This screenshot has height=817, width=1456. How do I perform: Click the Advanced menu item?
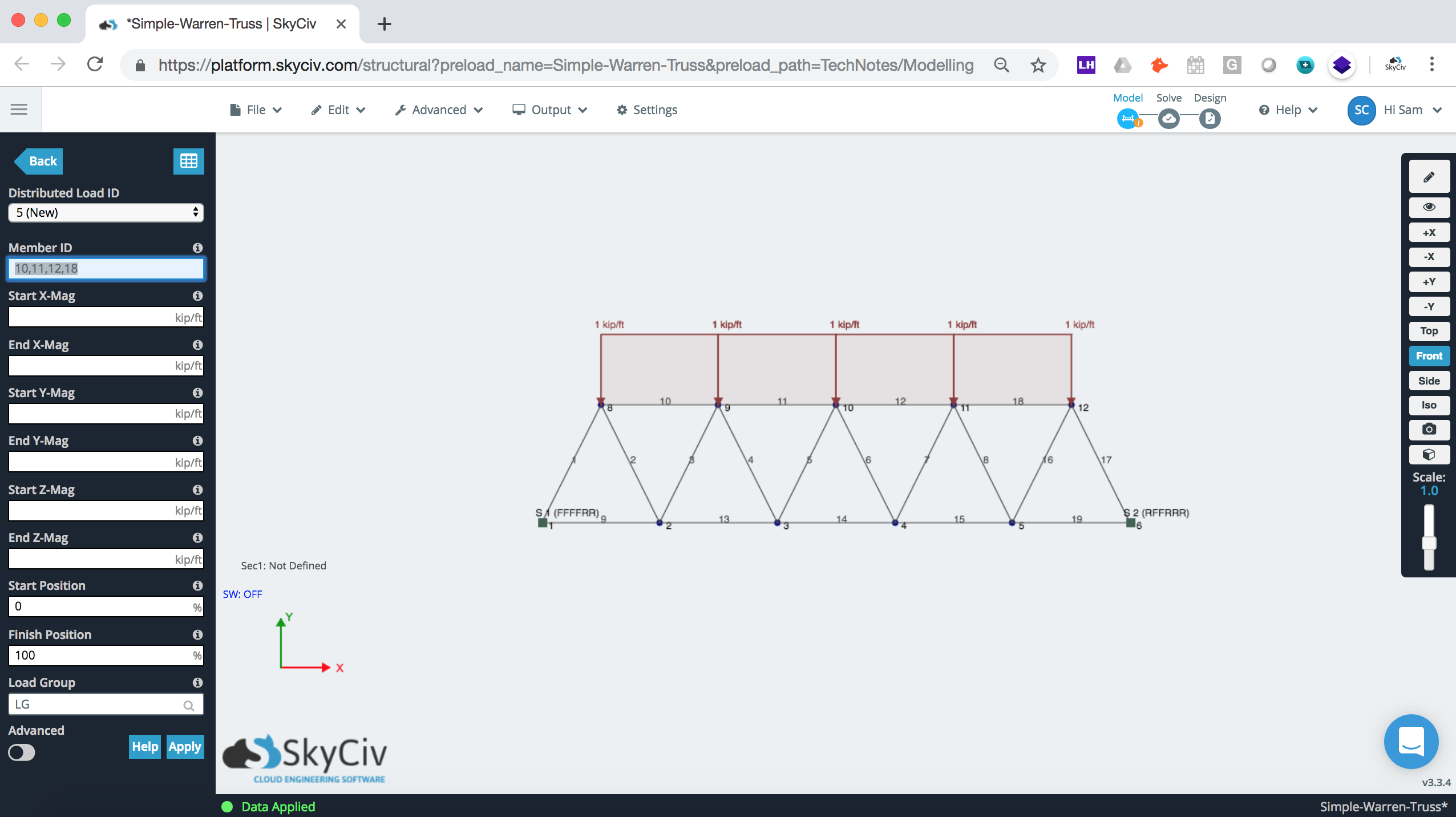438,109
